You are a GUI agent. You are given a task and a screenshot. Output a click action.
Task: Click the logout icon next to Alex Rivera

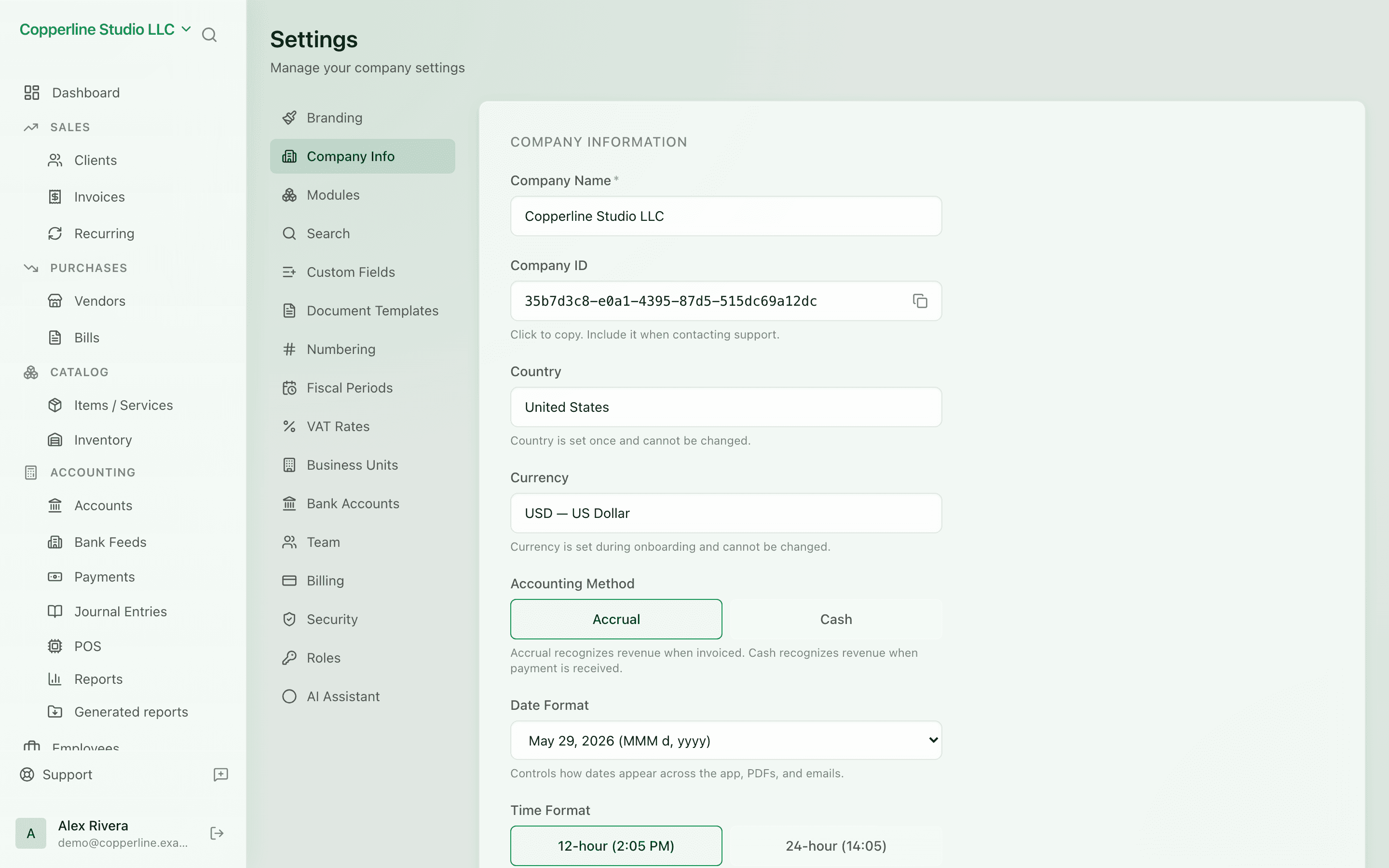[217, 834]
